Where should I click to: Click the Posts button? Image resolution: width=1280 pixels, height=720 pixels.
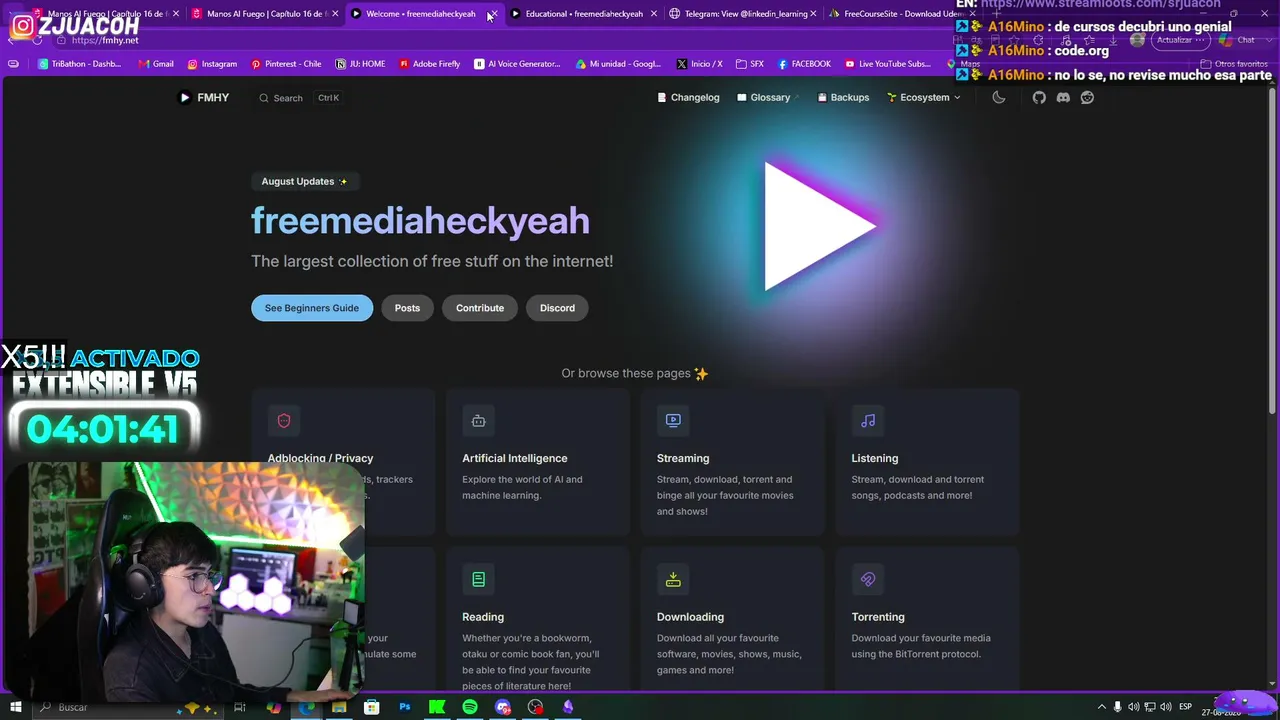pos(407,308)
